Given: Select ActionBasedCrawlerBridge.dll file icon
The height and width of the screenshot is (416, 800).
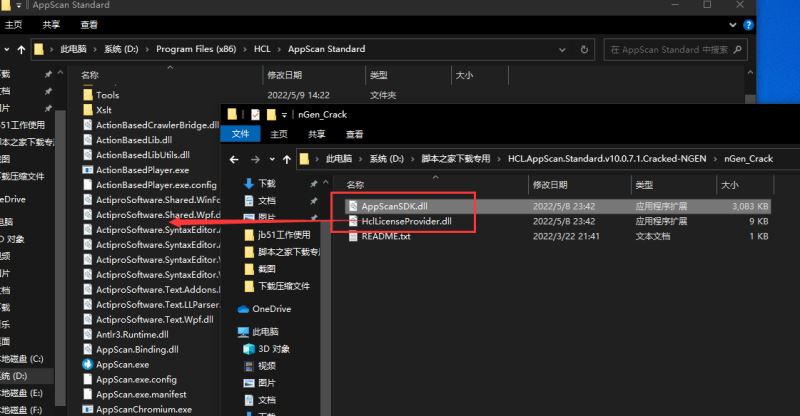Looking at the screenshot, I should click(x=88, y=125).
